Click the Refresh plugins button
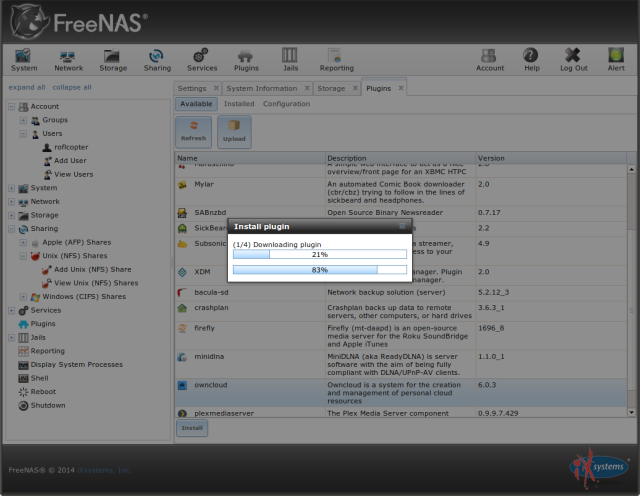The height and width of the screenshot is (496, 640). pyautogui.click(x=193, y=131)
